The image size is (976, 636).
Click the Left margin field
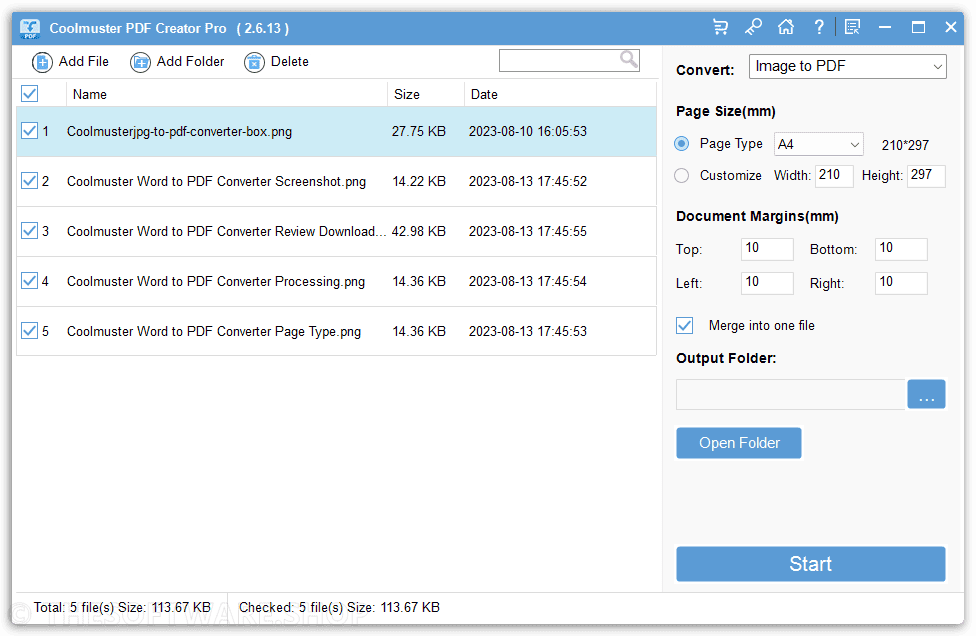[x=767, y=283]
